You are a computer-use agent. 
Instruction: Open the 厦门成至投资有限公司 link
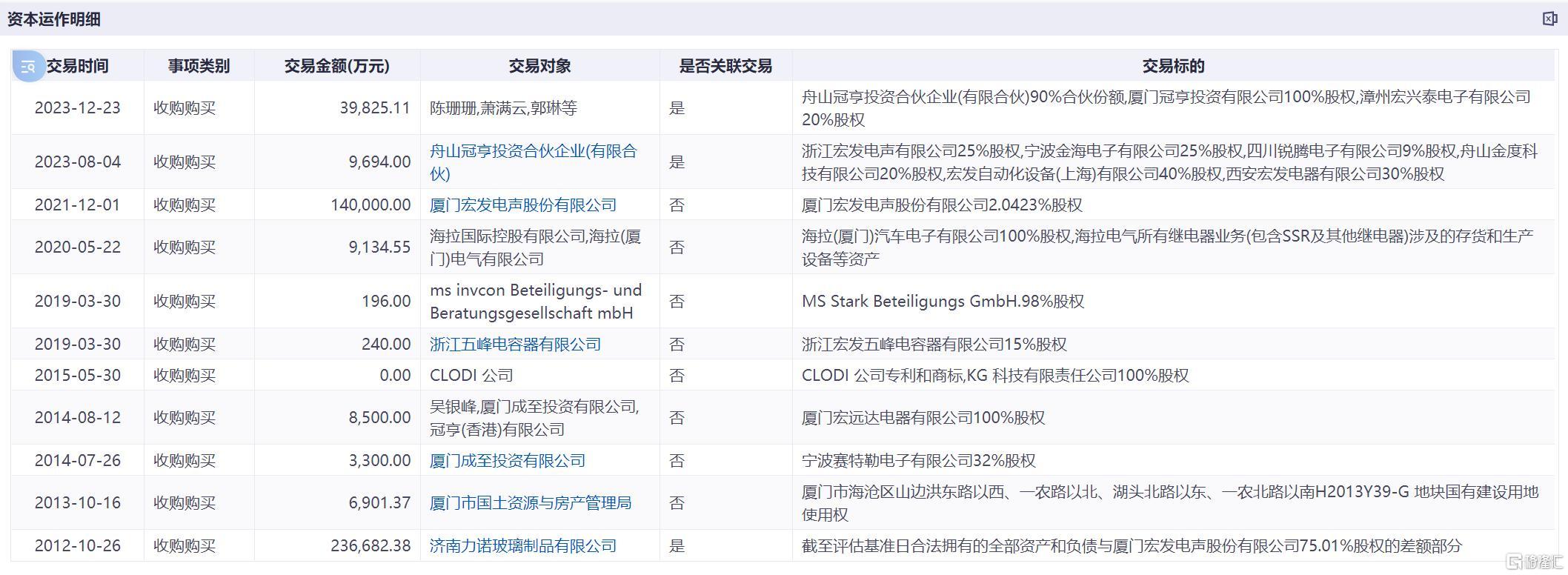(x=508, y=461)
